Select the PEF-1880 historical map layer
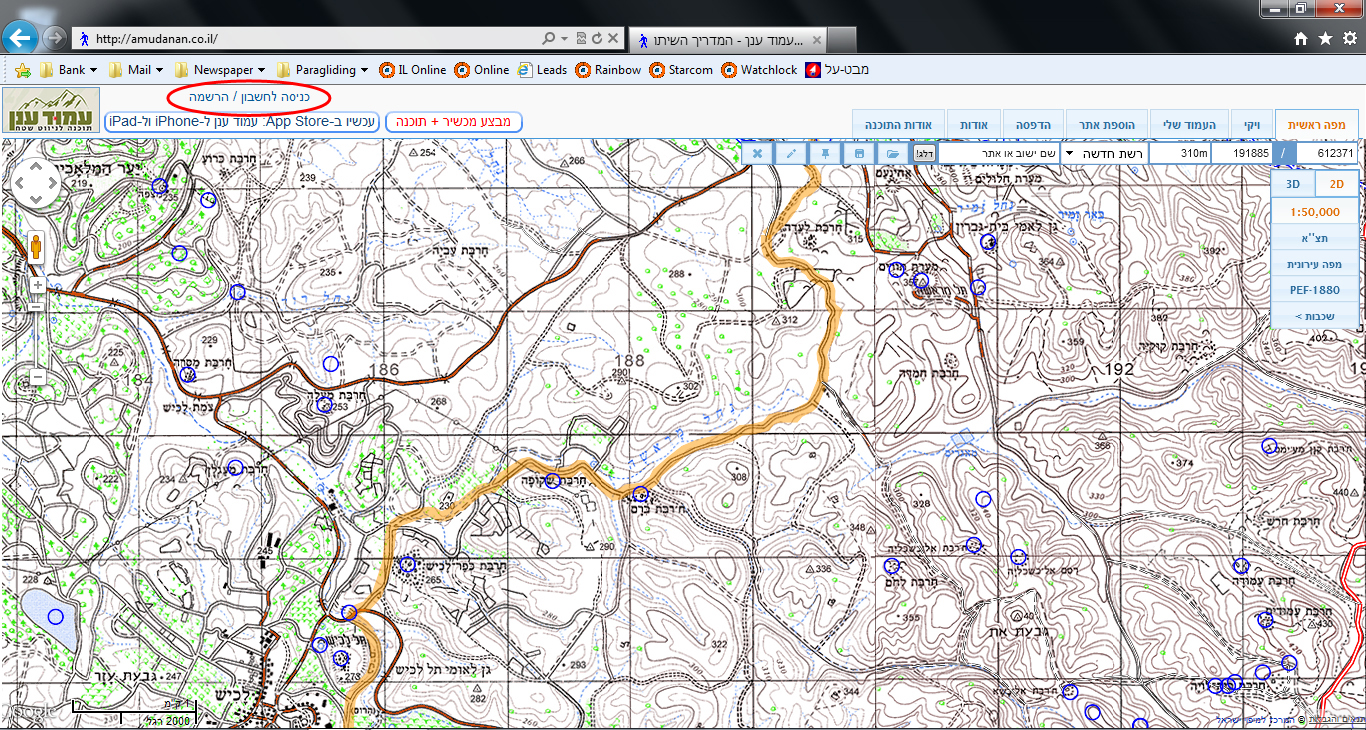This screenshot has height=730, width=1366. (x=1314, y=290)
